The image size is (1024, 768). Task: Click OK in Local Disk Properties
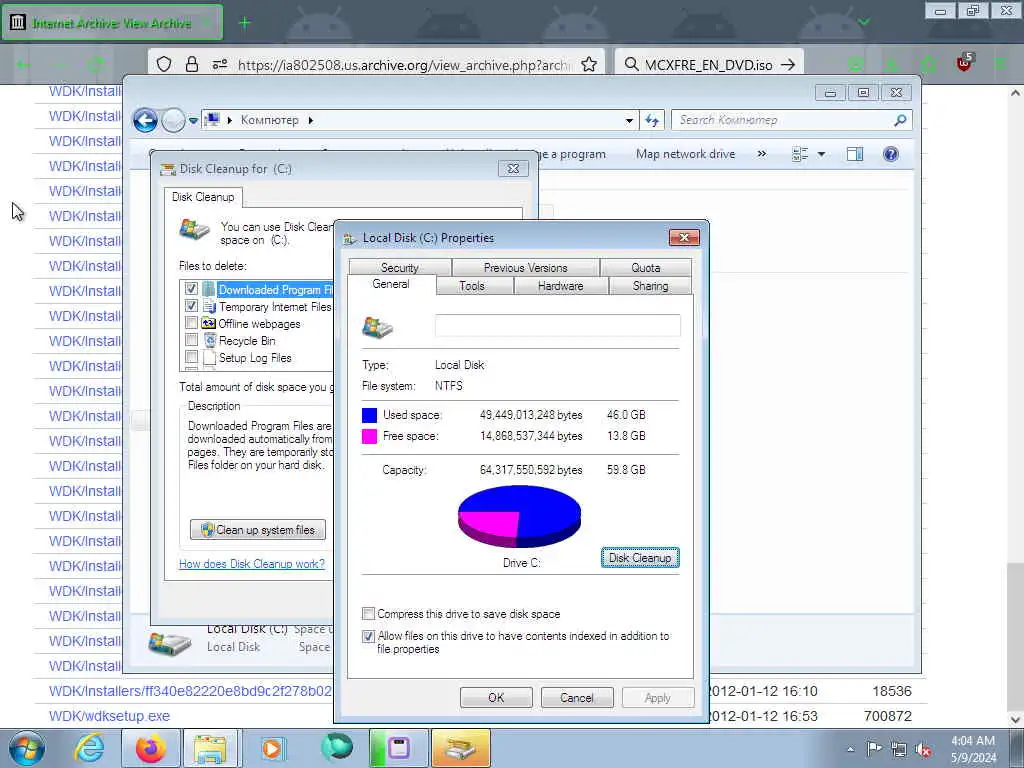point(496,697)
